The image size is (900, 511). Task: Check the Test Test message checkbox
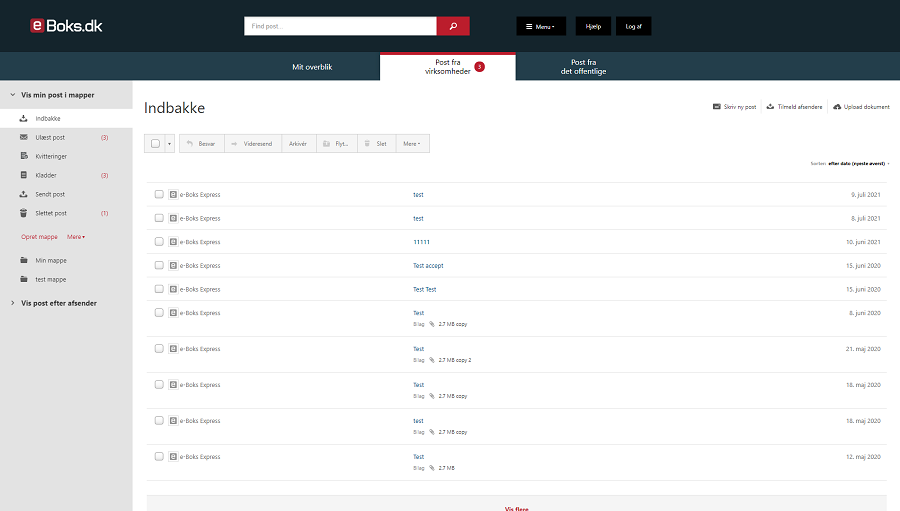[x=159, y=289]
